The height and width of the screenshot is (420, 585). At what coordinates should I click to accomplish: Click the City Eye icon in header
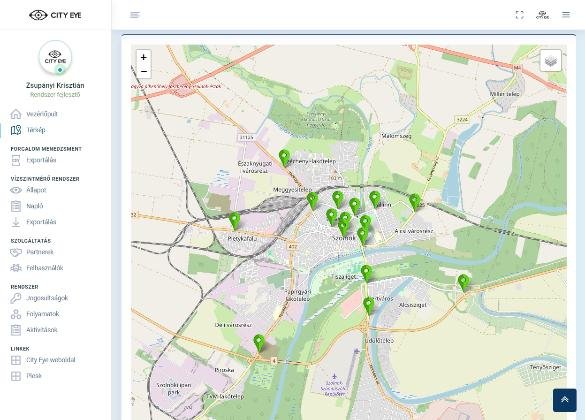542,15
